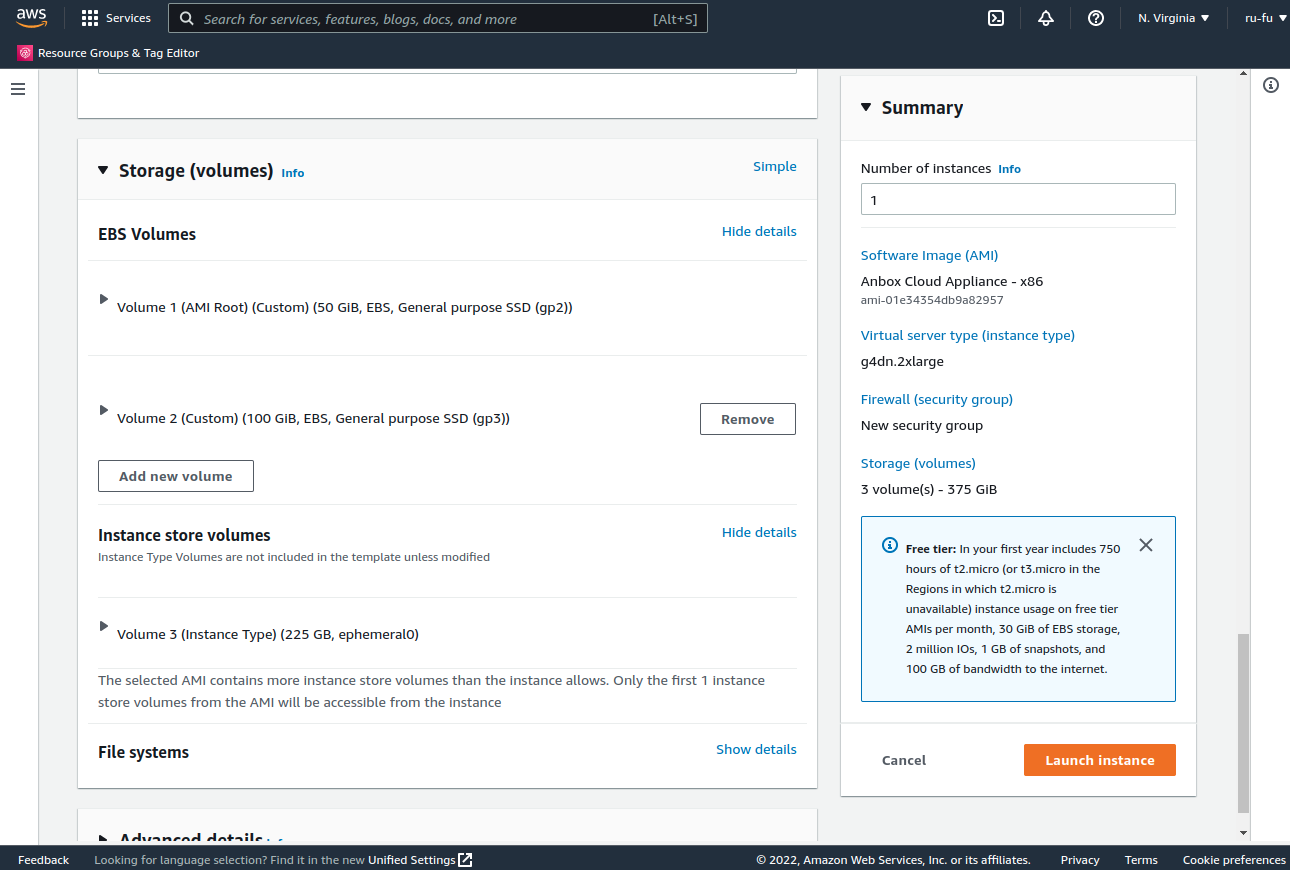This screenshot has width=1290, height=870.
Task: Open the Privacy footer link
Action: click(1080, 860)
